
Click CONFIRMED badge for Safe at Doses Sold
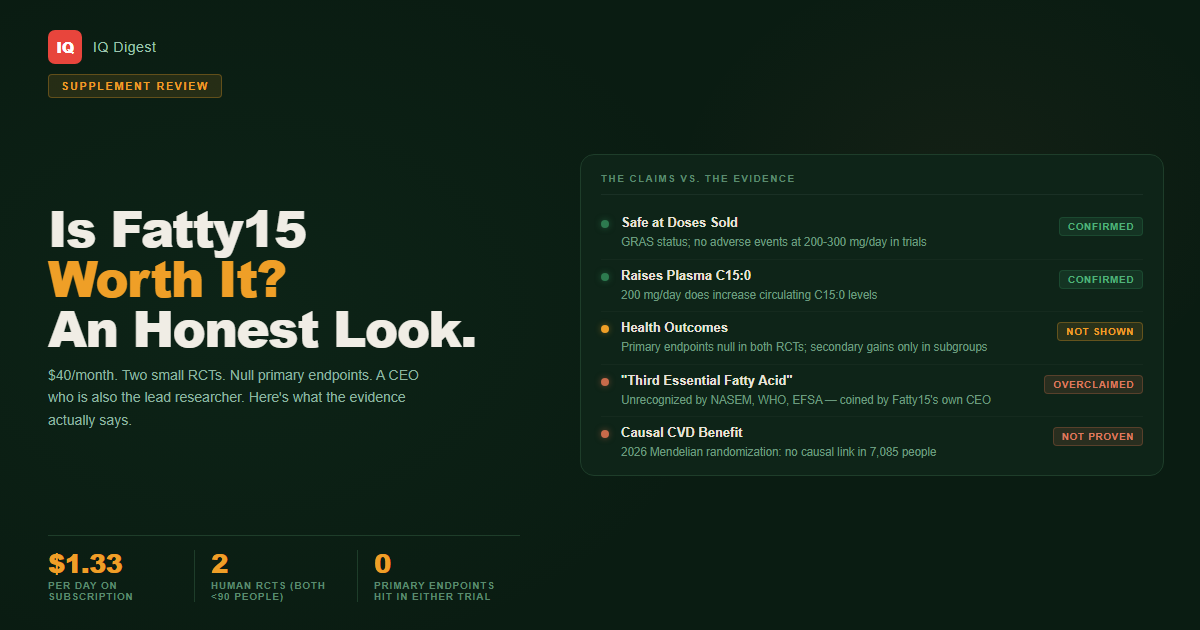pyautogui.click(x=1101, y=227)
